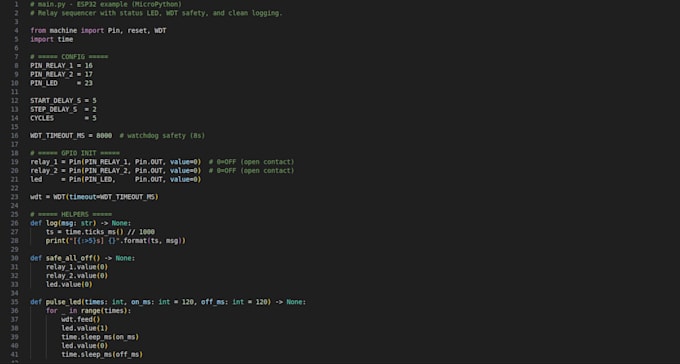Click the 'import time' statement

click(52, 39)
